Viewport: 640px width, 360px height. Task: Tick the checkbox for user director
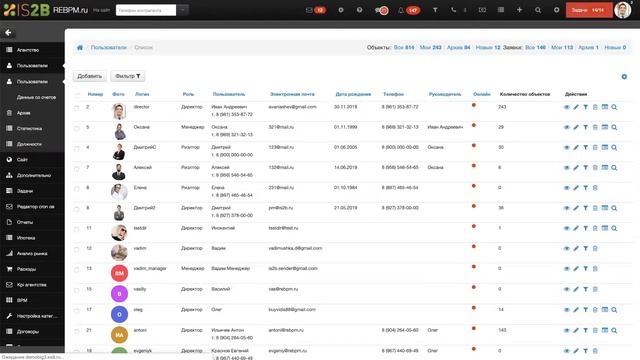tap(77, 108)
